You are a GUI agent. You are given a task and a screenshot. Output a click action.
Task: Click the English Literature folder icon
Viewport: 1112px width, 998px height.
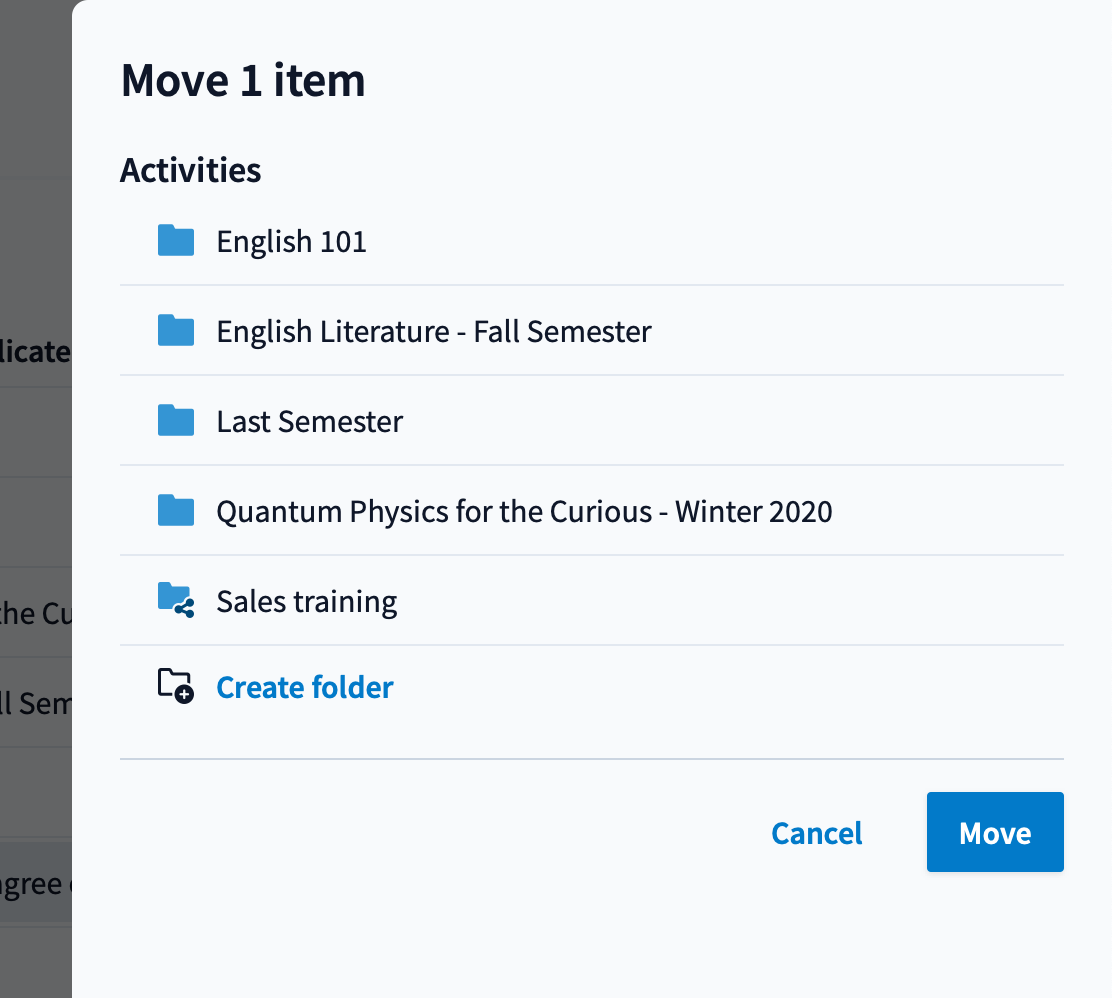(x=176, y=331)
